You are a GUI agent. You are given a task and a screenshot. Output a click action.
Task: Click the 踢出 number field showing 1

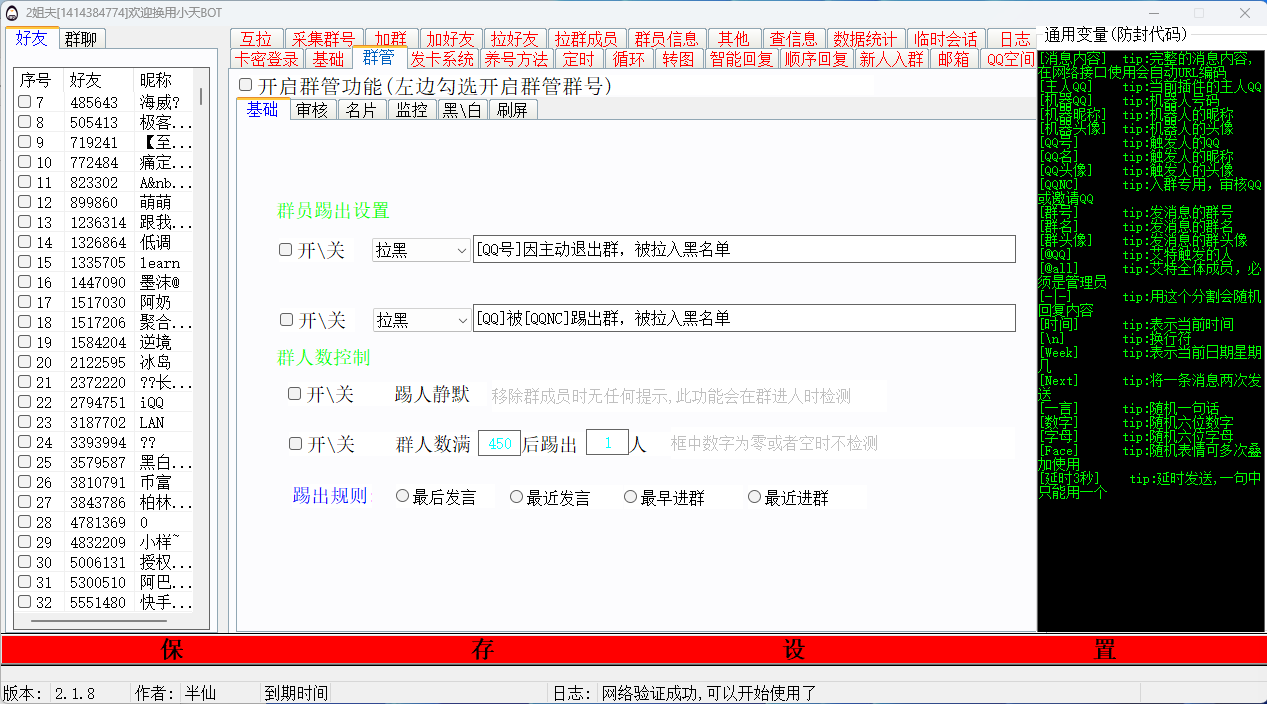606,443
